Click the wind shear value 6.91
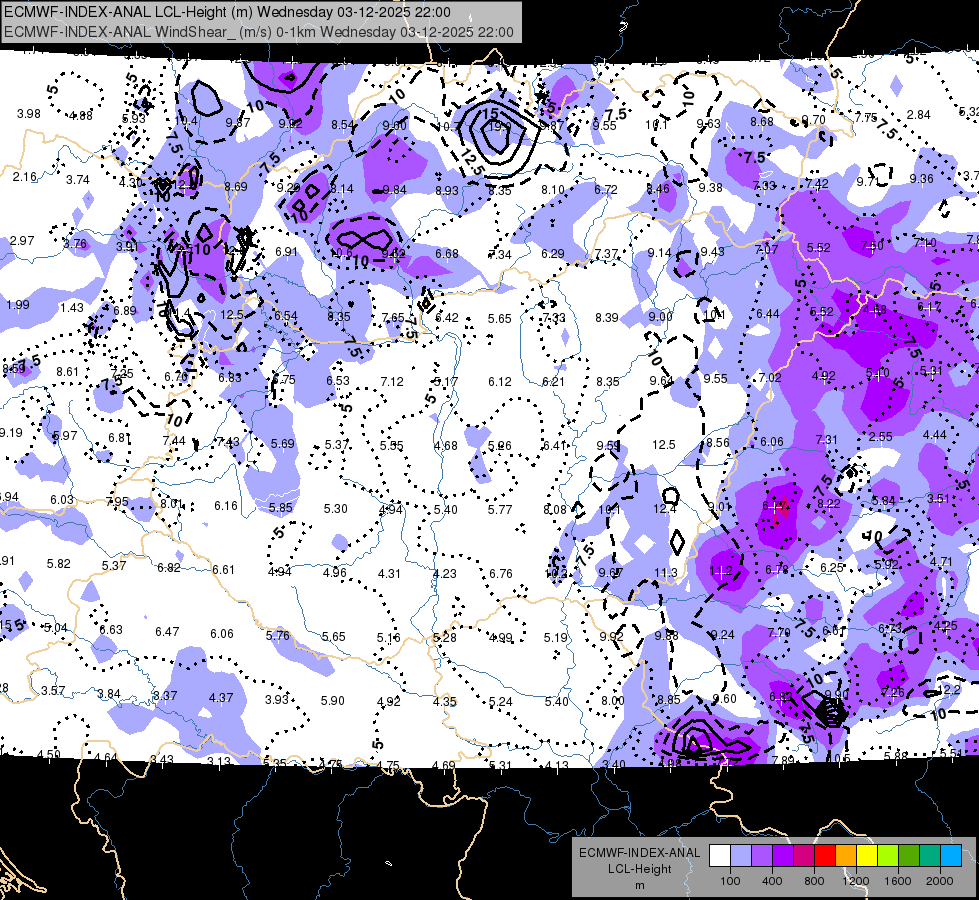 (x=287, y=251)
